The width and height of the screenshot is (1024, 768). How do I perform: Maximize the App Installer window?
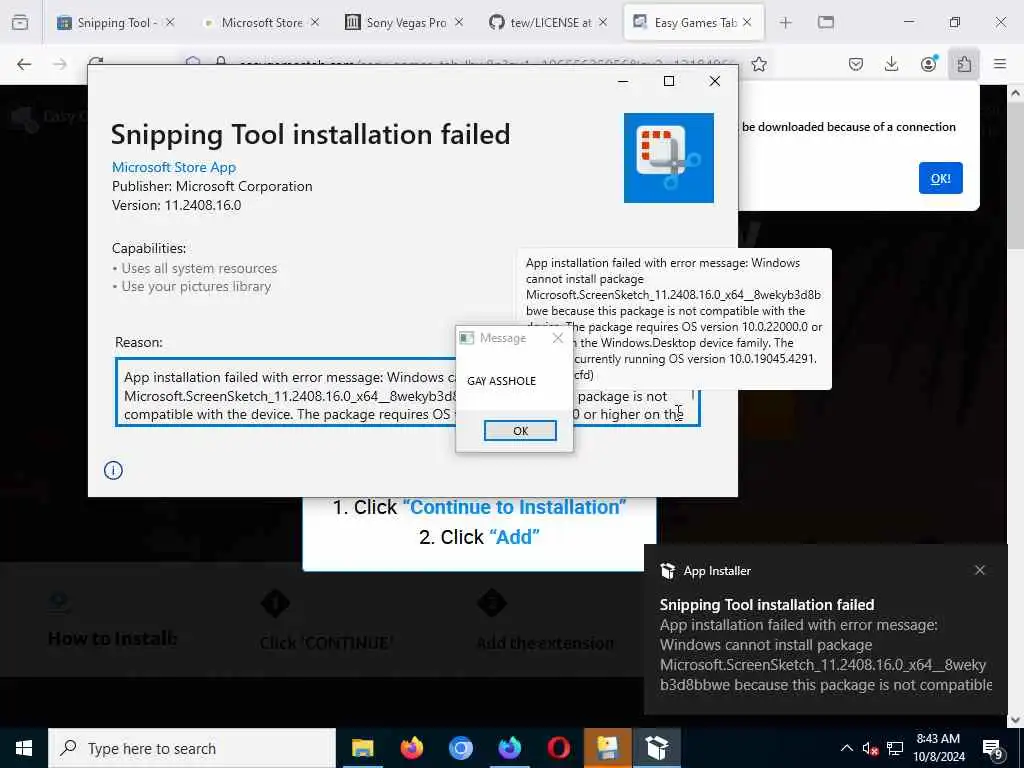tap(669, 81)
